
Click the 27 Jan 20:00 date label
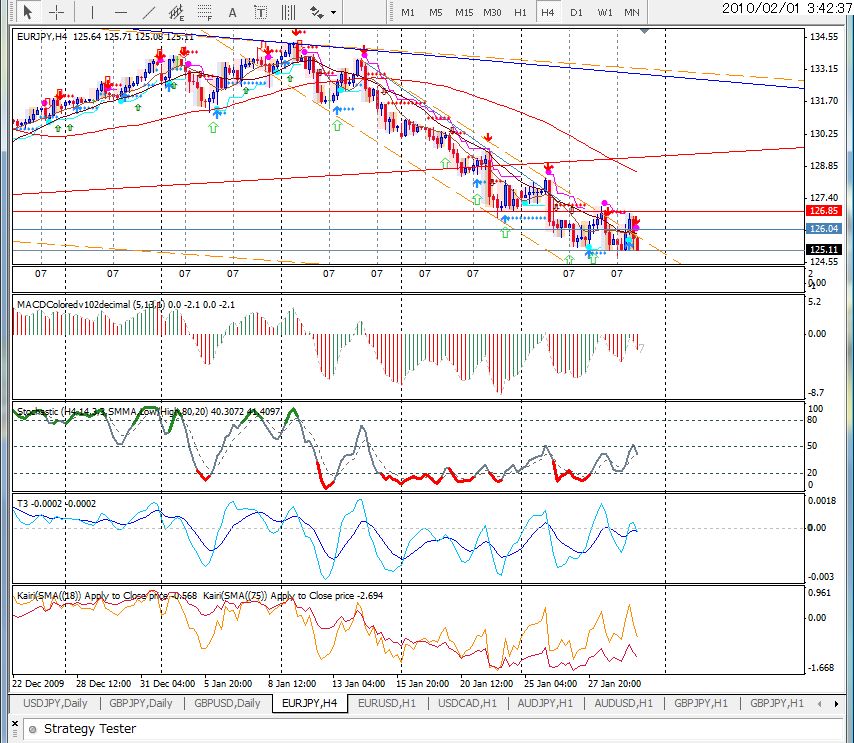pyautogui.click(x=614, y=683)
